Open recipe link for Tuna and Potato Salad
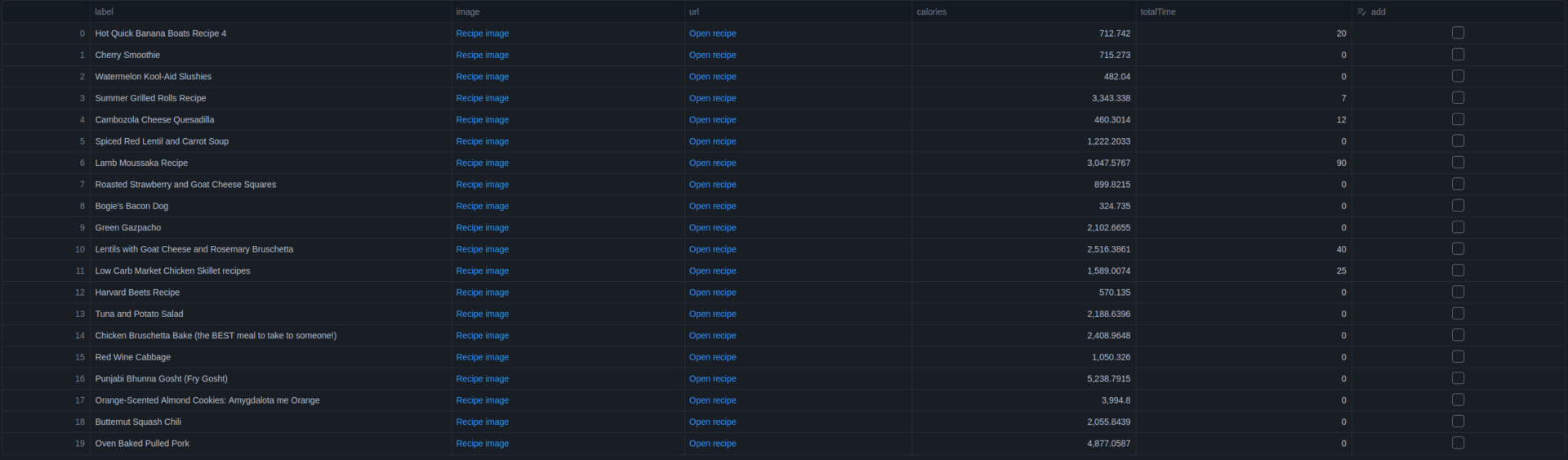1568x460 pixels. click(712, 314)
